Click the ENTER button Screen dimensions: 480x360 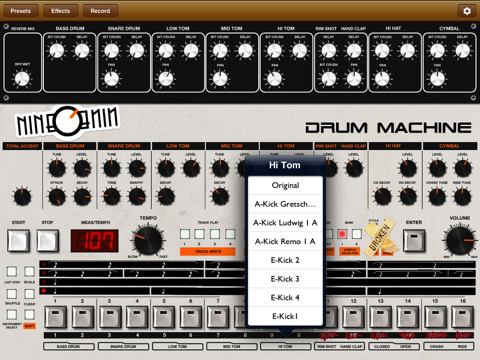click(414, 240)
